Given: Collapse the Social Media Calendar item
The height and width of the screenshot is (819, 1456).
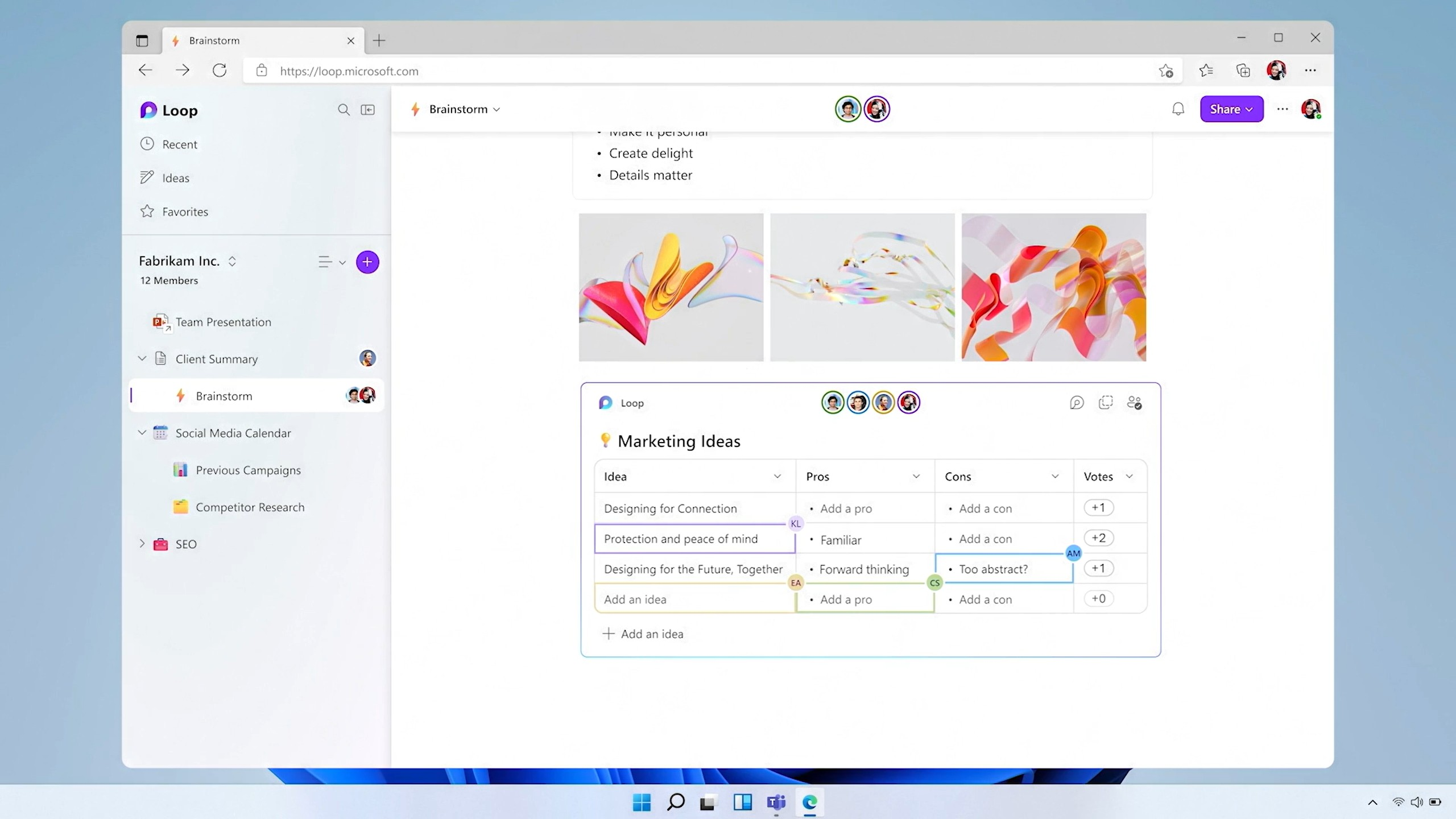Looking at the screenshot, I should point(142,432).
